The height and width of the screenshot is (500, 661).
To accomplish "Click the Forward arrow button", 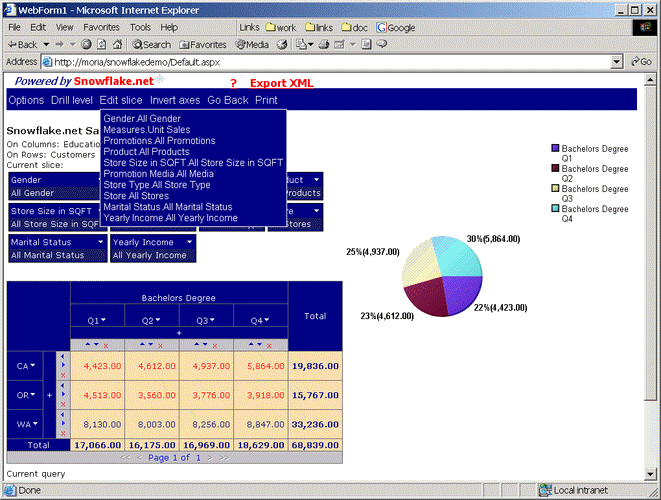I will (59, 44).
